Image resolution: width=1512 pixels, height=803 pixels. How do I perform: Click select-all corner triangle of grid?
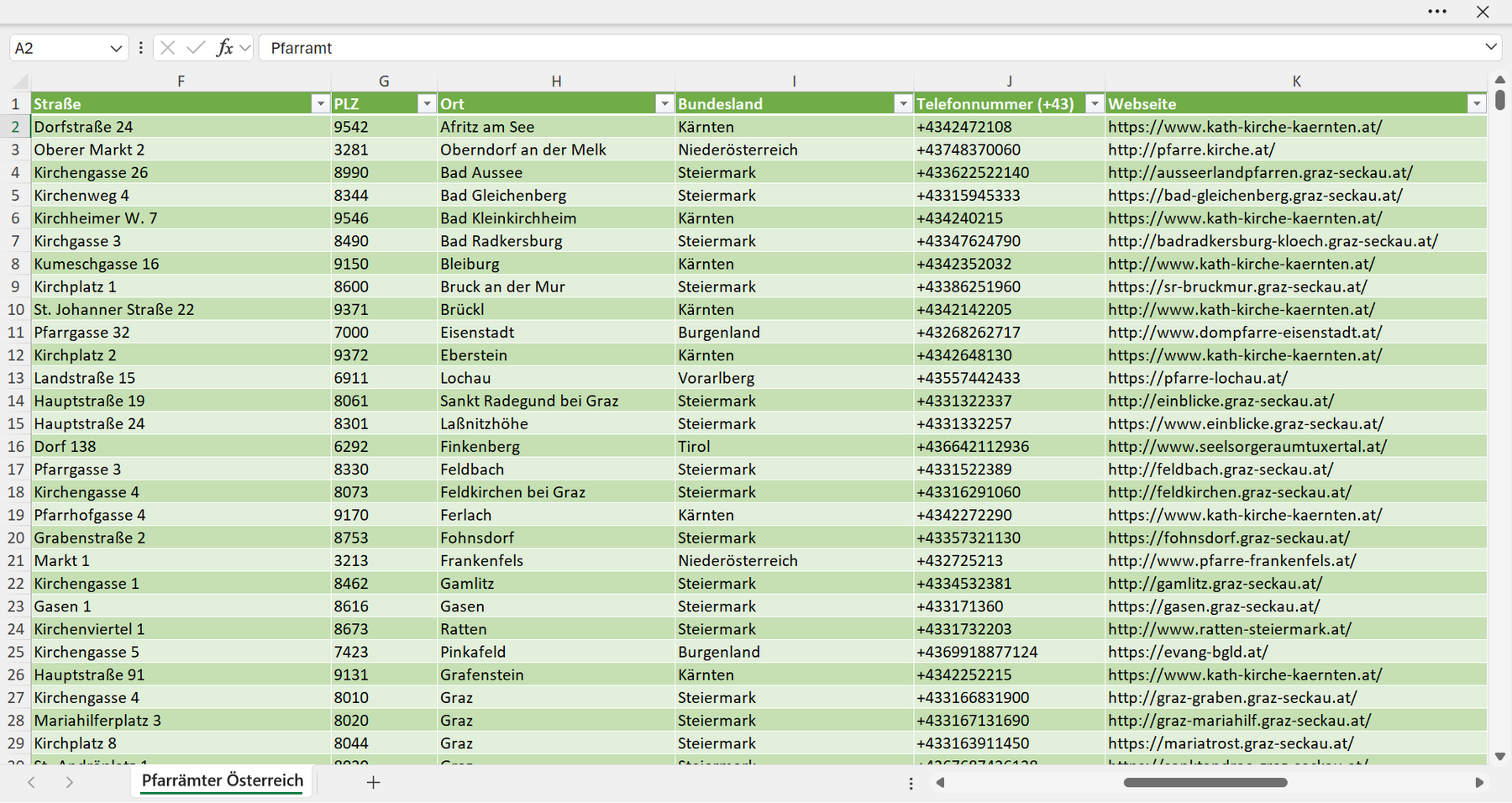(20, 81)
